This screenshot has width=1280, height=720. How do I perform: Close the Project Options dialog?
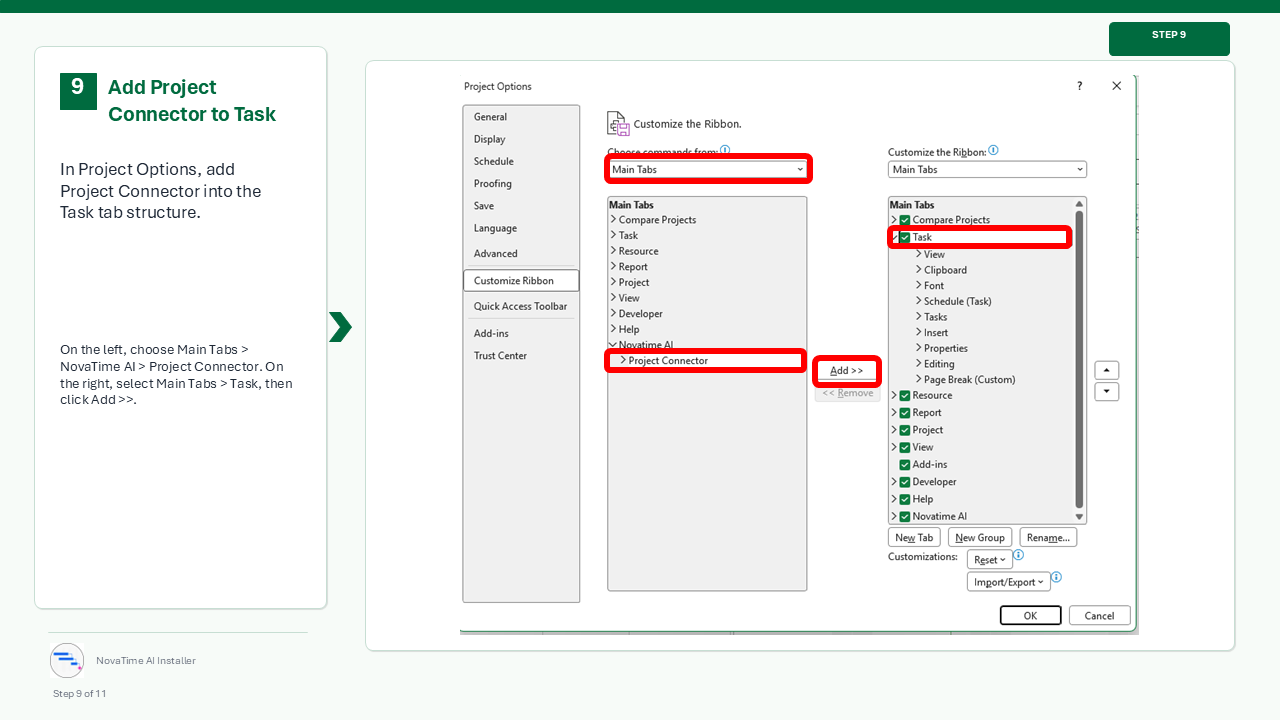1117,86
